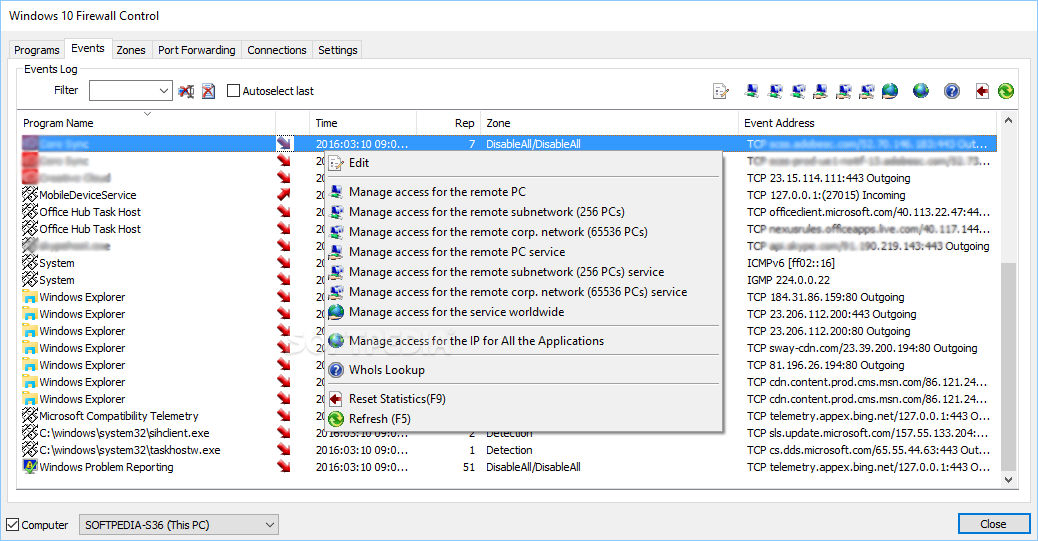Screen dimensions: 1038x541
Task: Switch to the Connections tab
Action: click(x=277, y=50)
